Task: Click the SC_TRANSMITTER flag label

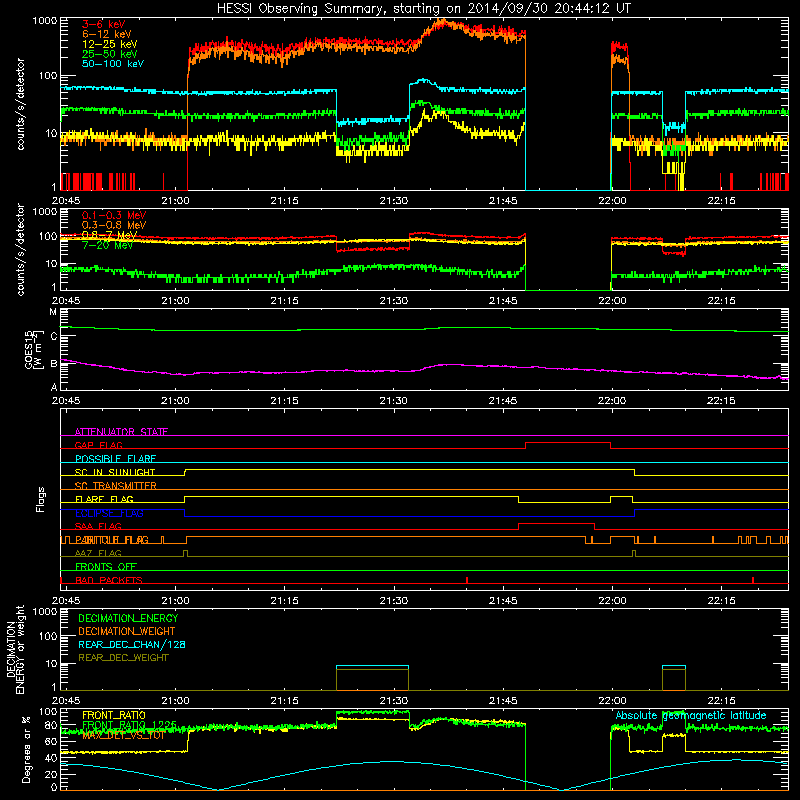Action: pyautogui.click(x=115, y=486)
